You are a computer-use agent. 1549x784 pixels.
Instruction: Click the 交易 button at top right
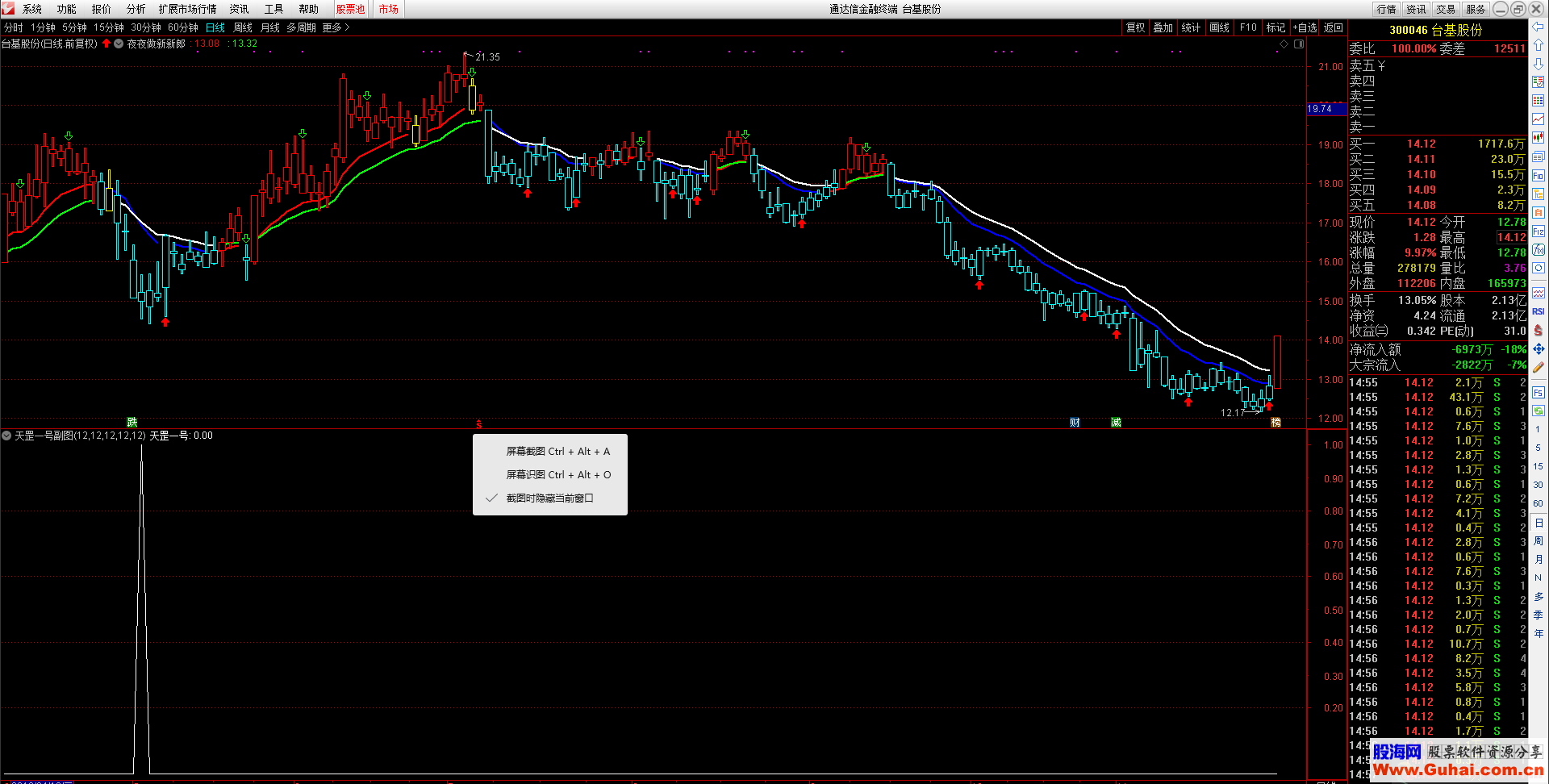pos(1446,9)
